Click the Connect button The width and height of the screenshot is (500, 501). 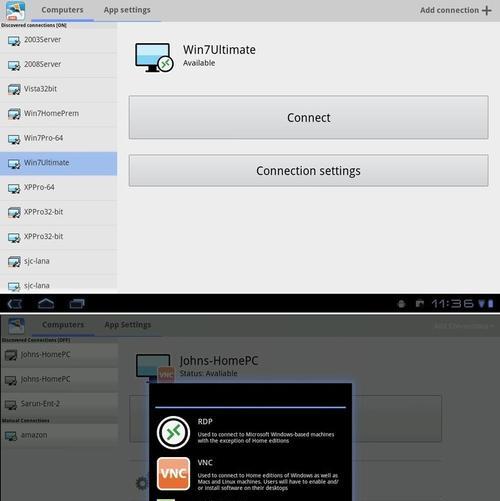308,117
